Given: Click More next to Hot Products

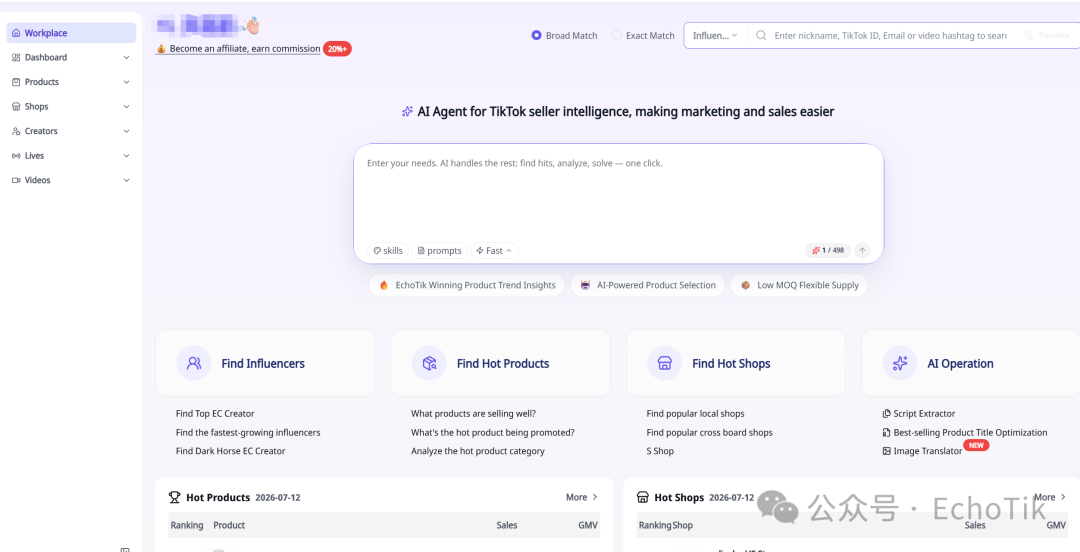Looking at the screenshot, I should [x=581, y=497].
